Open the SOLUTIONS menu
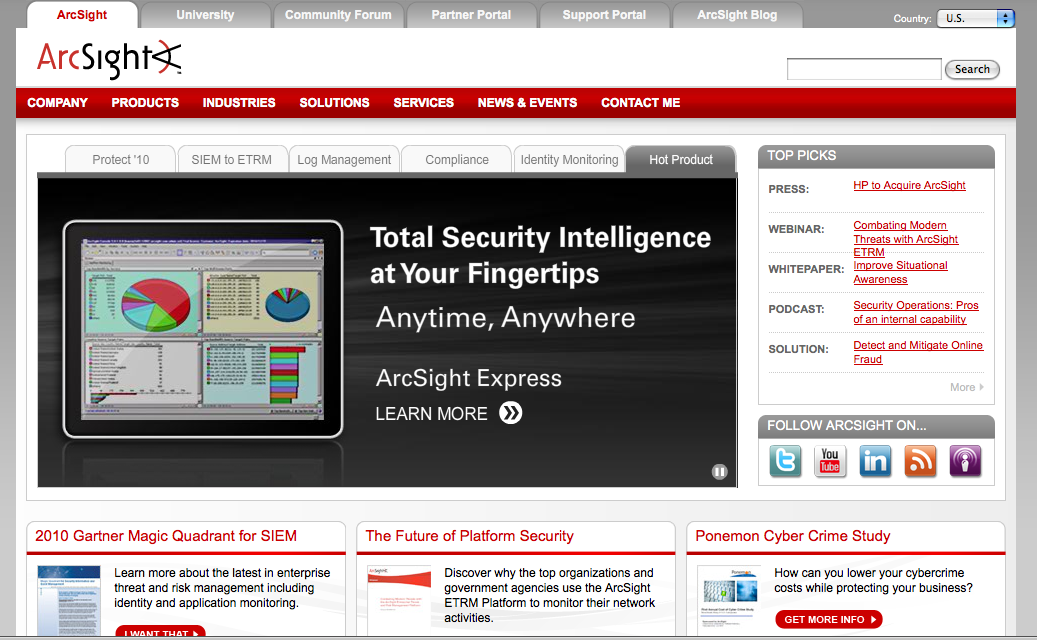Image resolution: width=1037 pixels, height=640 pixels. click(334, 102)
